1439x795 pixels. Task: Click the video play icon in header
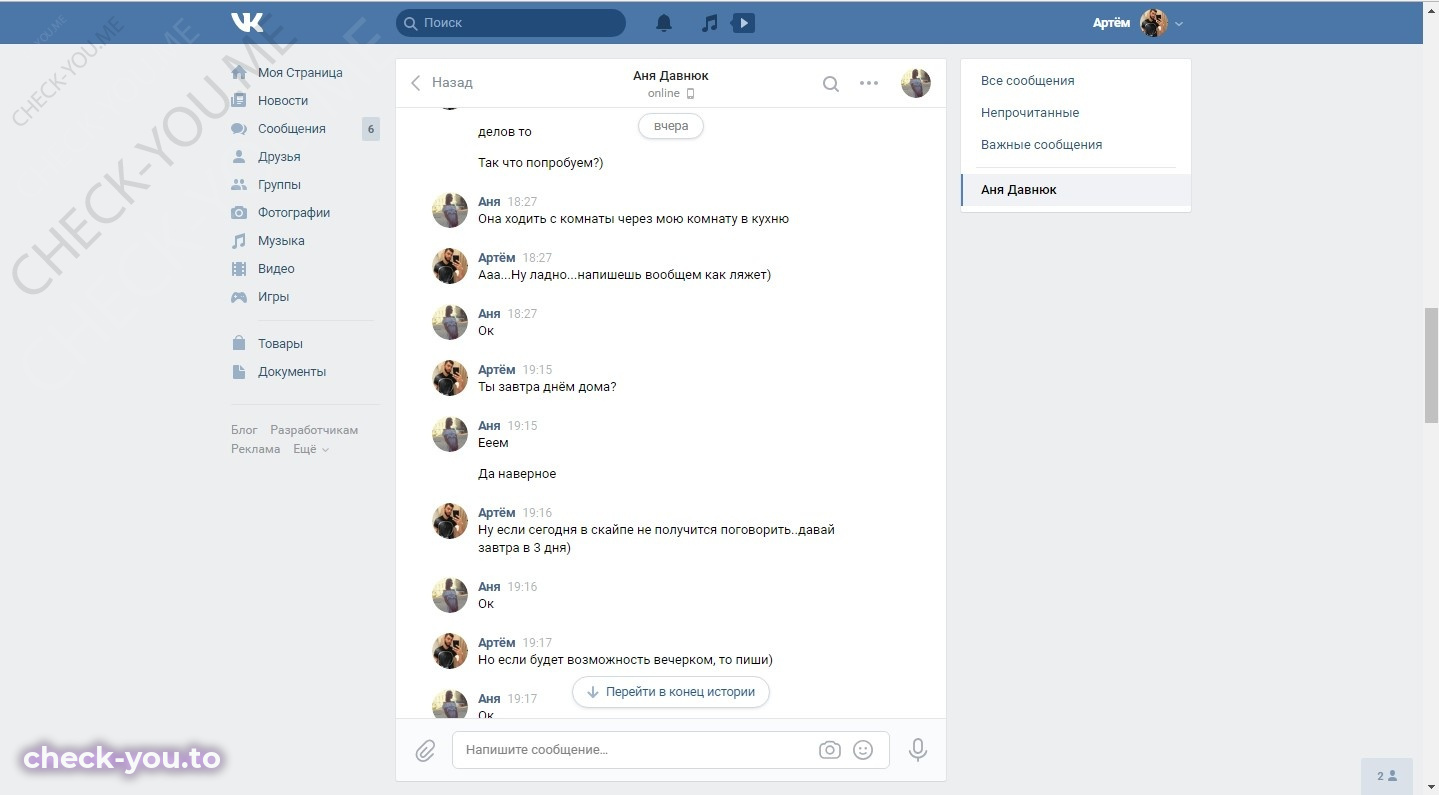coord(743,22)
